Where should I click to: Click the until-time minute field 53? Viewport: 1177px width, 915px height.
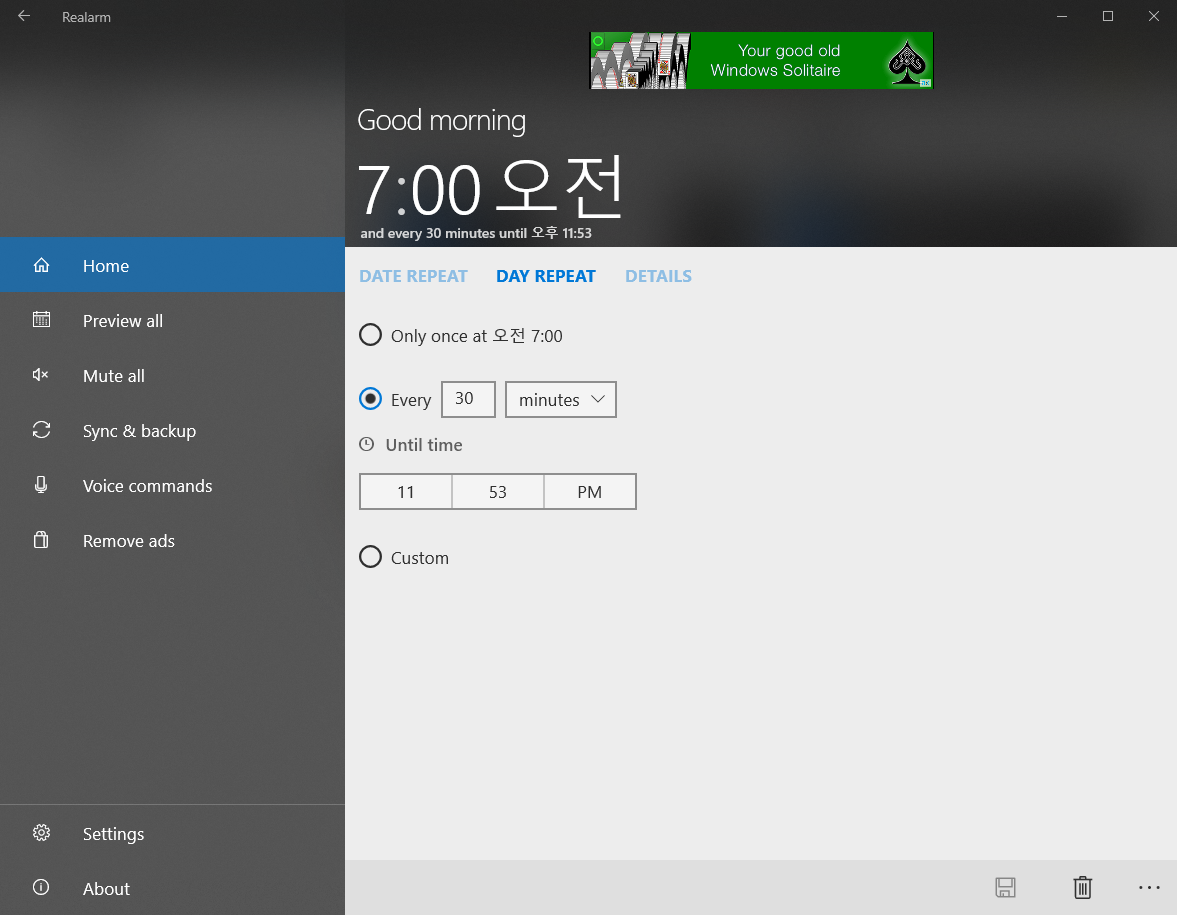point(498,492)
